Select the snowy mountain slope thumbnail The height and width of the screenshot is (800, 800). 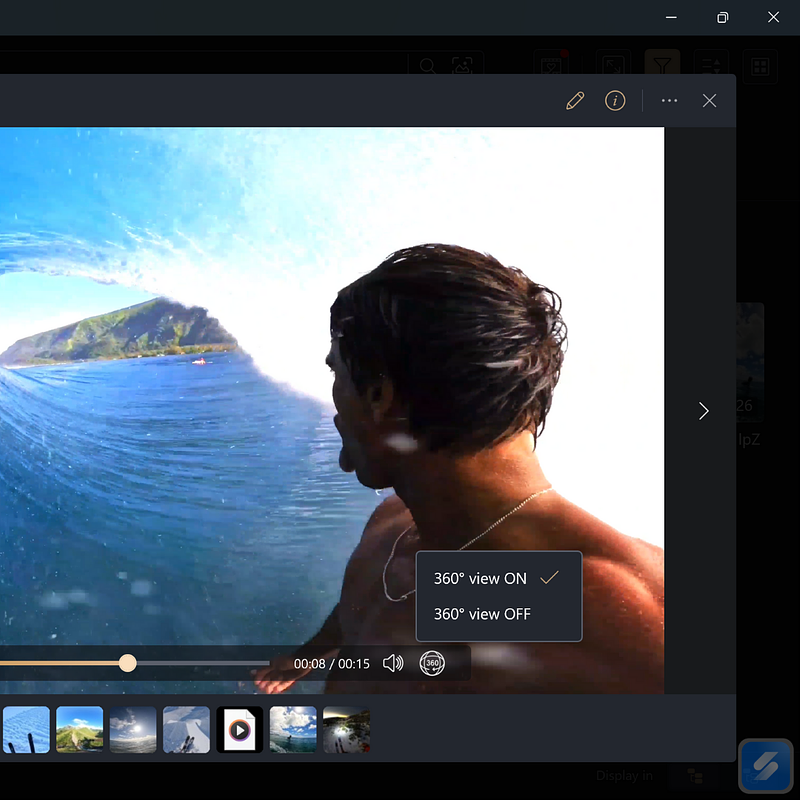(186, 730)
